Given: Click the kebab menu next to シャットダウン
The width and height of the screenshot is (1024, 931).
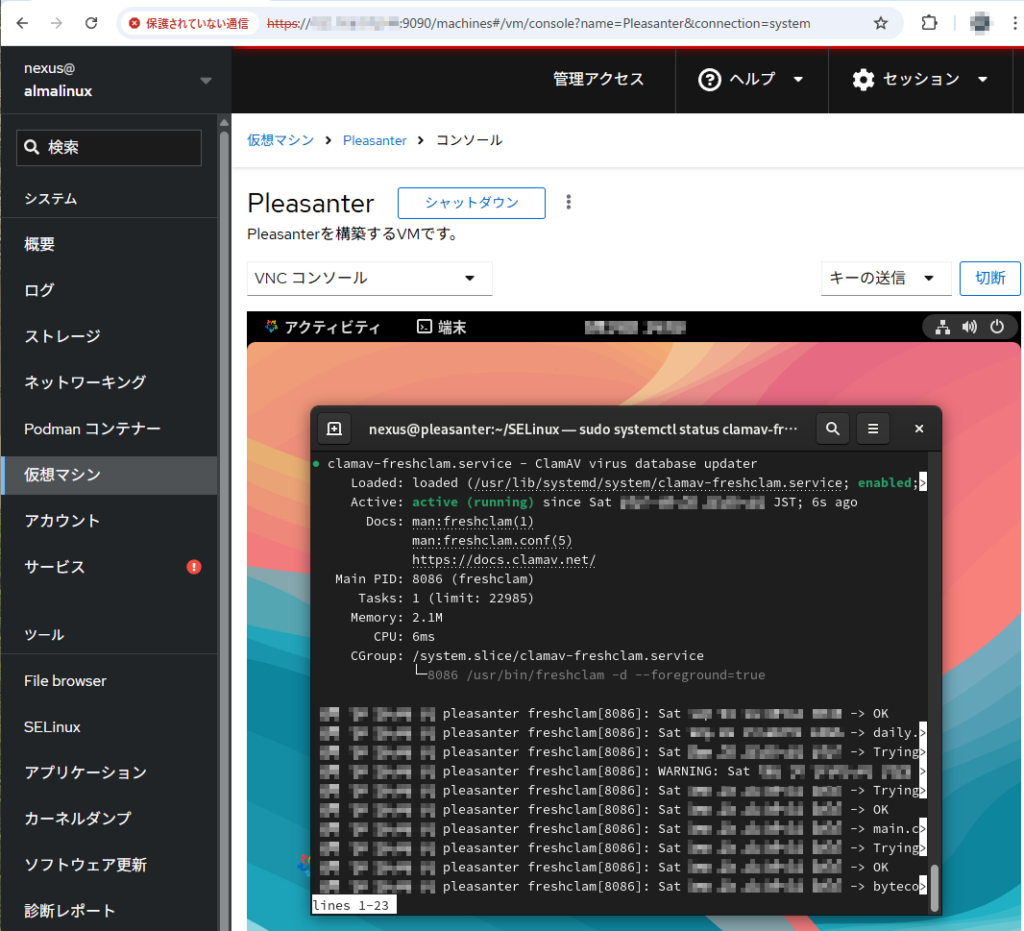Looking at the screenshot, I should click(569, 202).
